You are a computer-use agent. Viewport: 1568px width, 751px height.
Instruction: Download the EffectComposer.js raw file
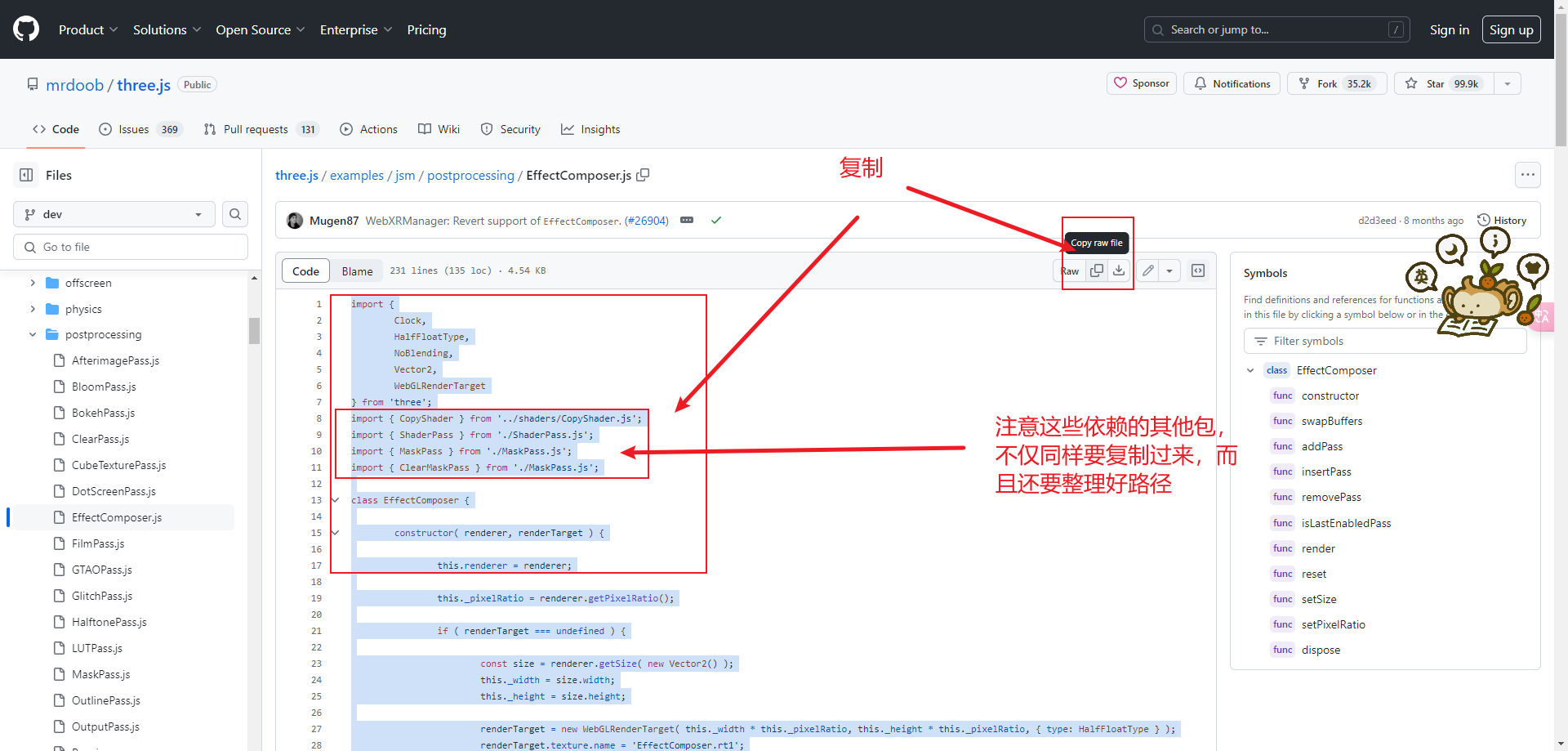(x=1119, y=270)
